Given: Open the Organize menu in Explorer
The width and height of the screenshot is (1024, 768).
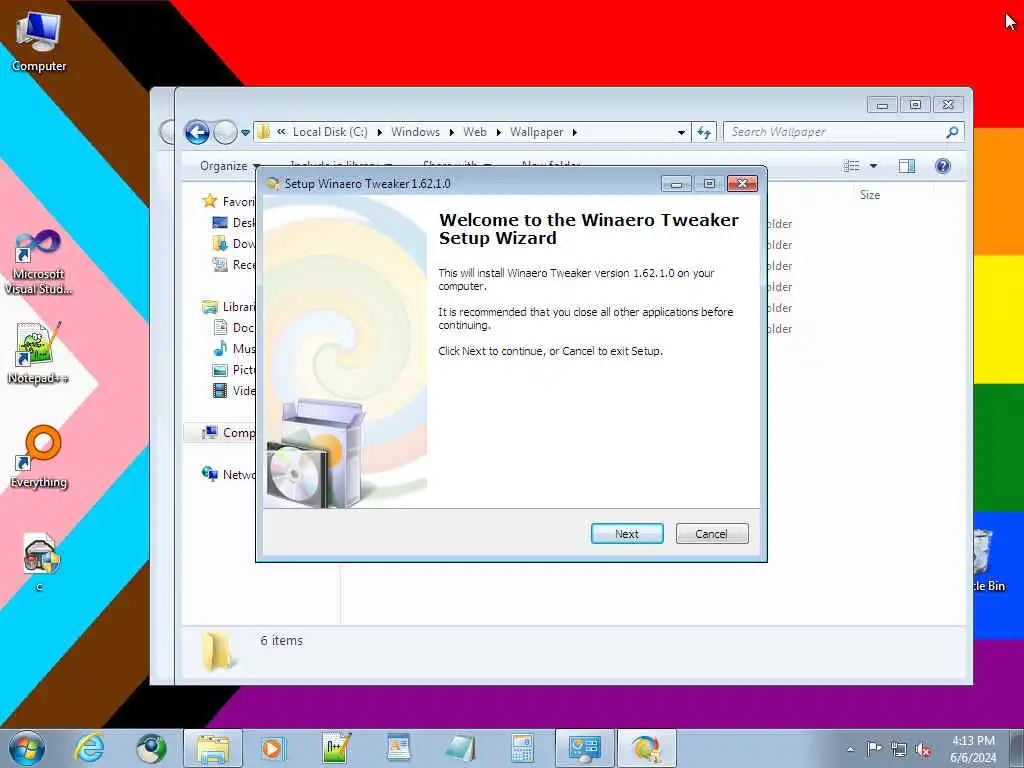Looking at the screenshot, I should (230, 166).
